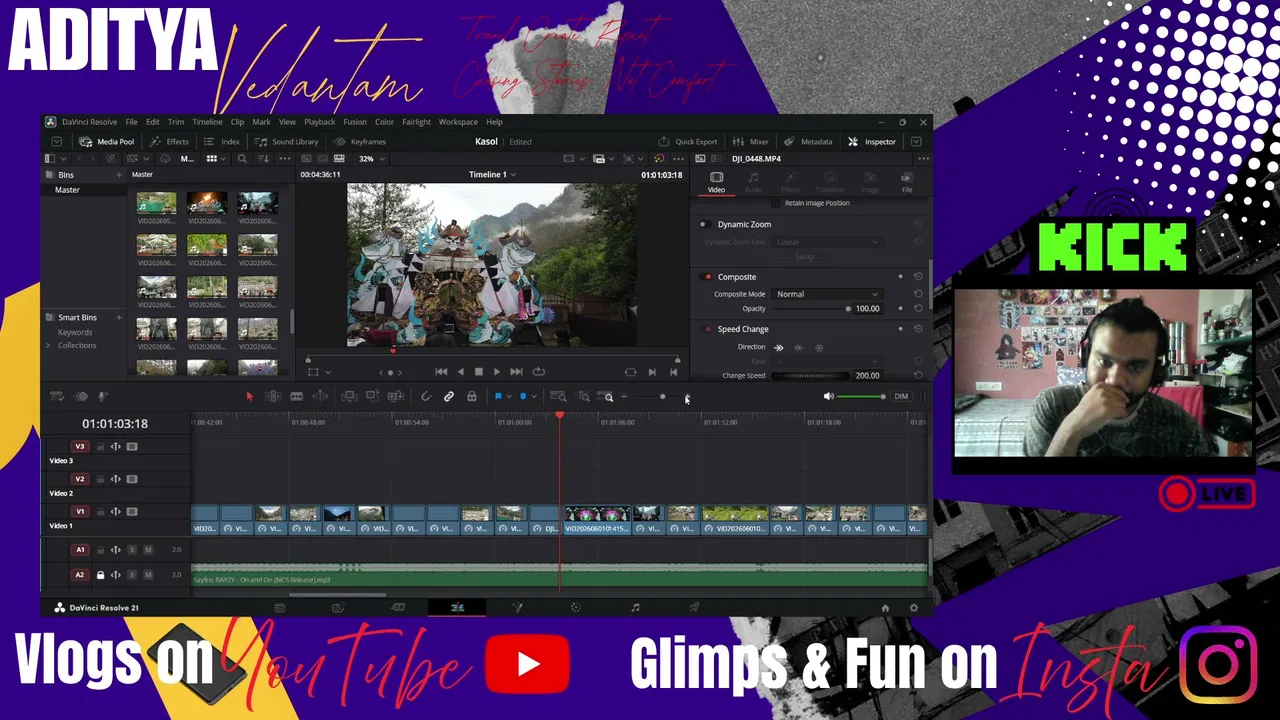The height and width of the screenshot is (720, 1280).
Task: Open the Metadata panel
Action: tap(808, 142)
